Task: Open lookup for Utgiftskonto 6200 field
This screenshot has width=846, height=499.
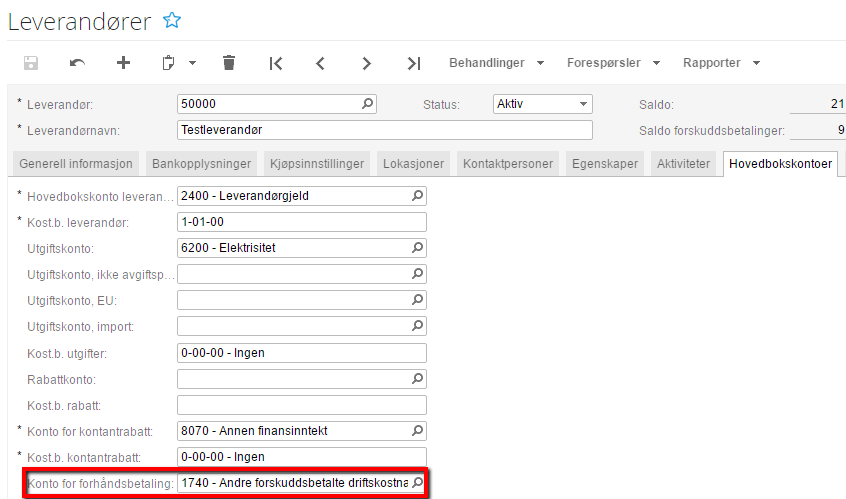Action: 417,248
